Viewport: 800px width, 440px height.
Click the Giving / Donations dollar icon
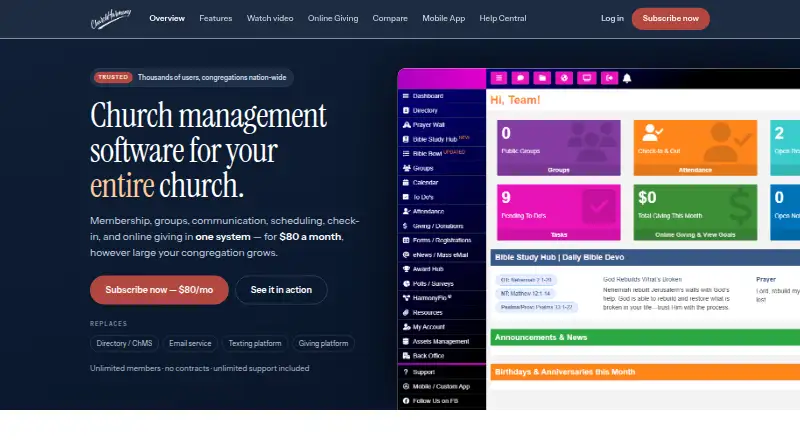[406, 226]
